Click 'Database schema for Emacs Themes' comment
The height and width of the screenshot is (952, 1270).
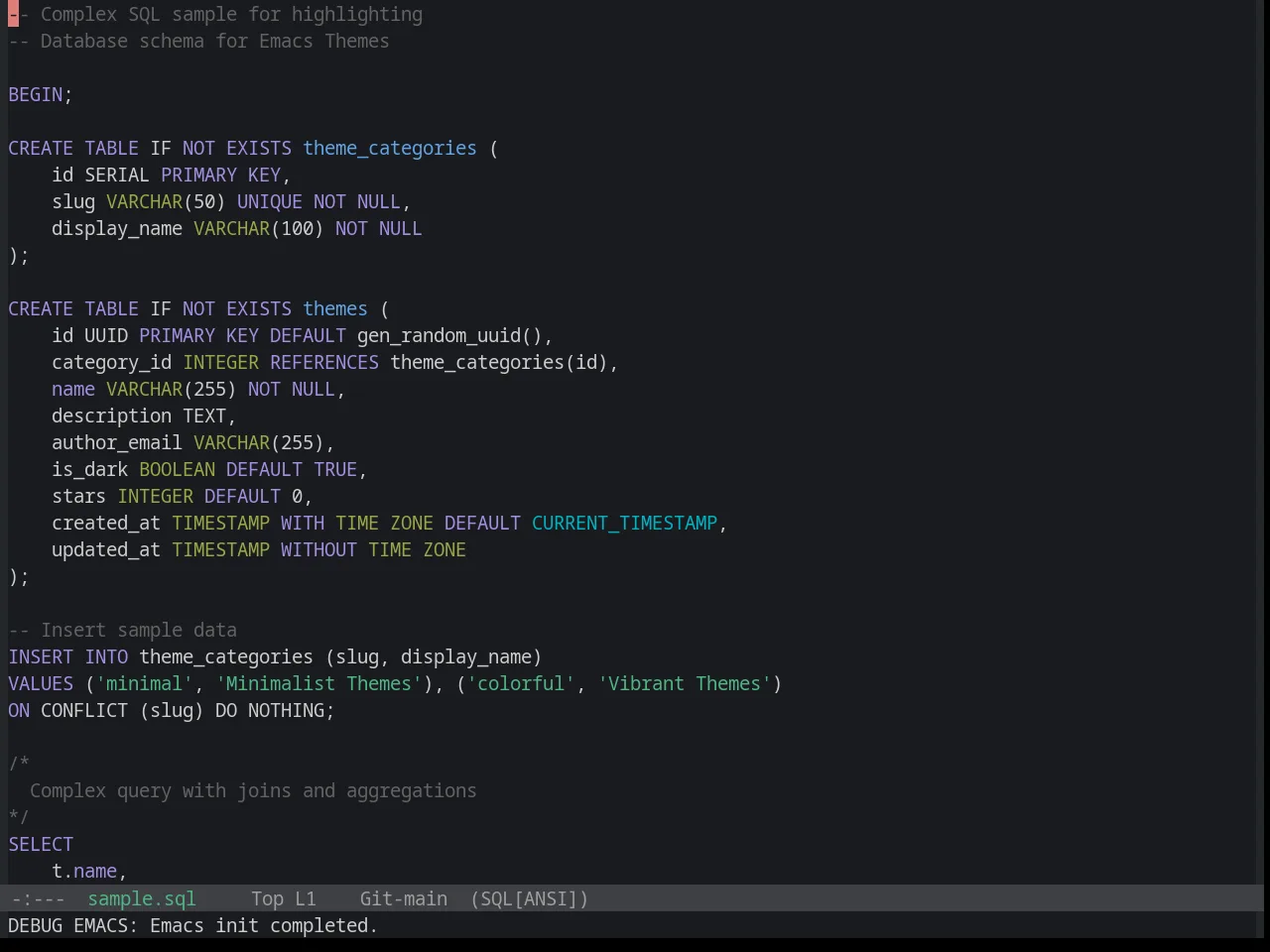pyautogui.click(x=198, y=41)
